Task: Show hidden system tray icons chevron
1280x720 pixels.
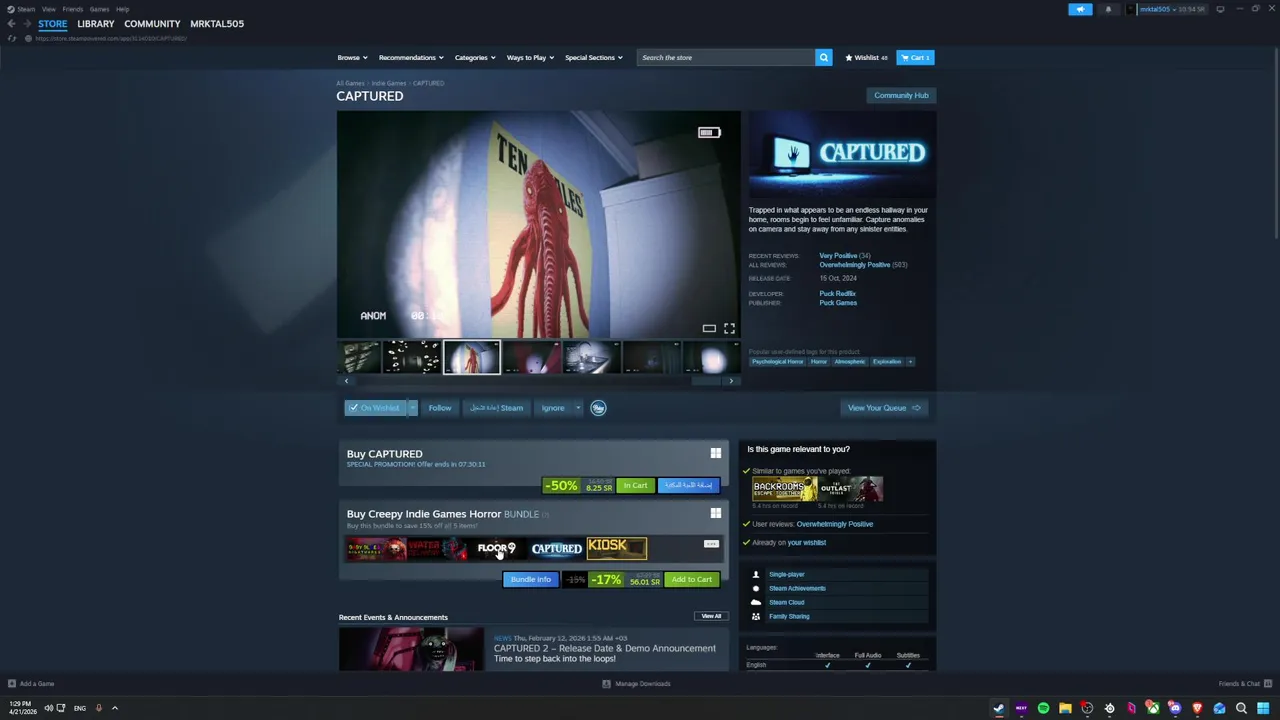Action: [114, 708]
